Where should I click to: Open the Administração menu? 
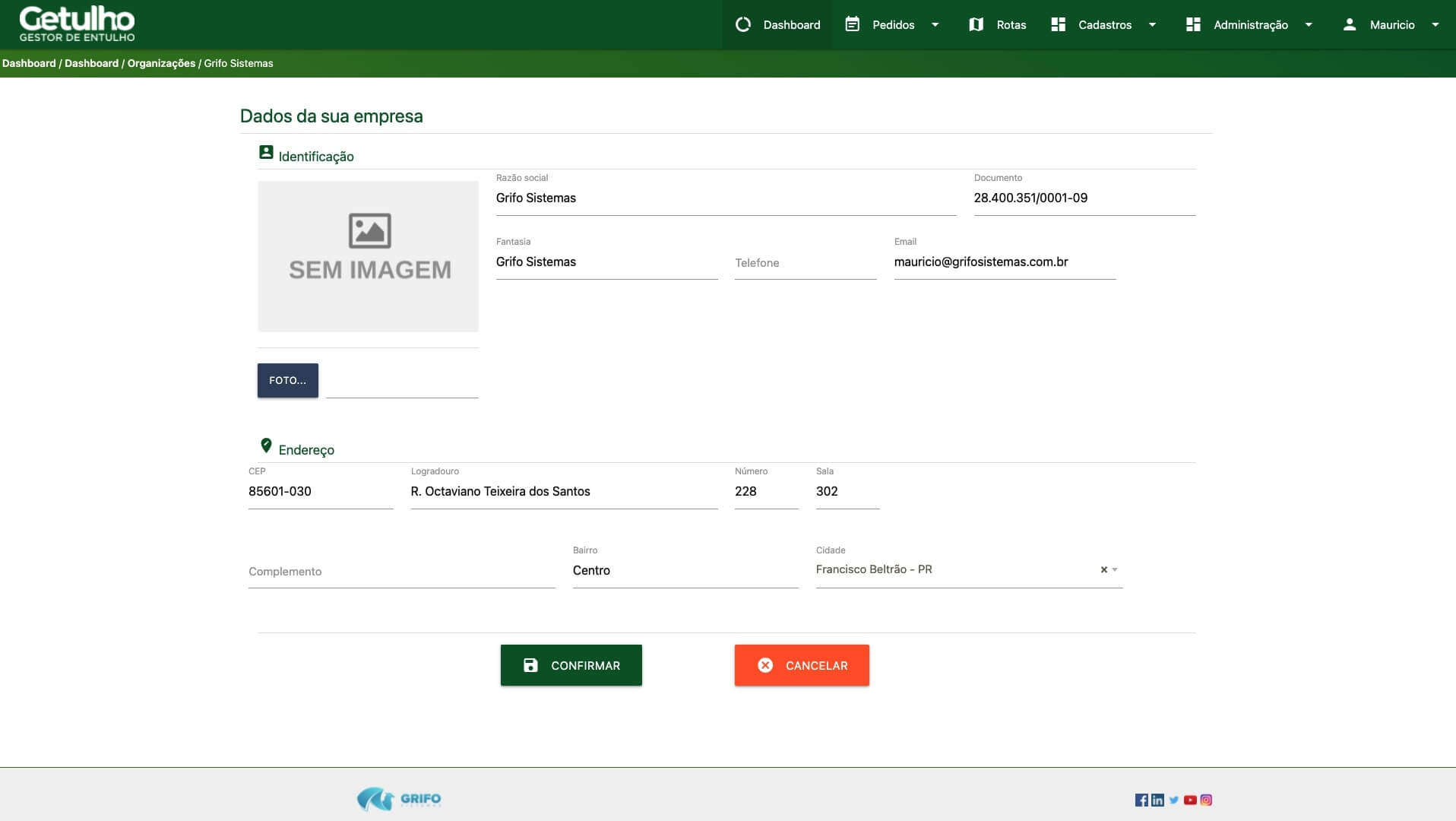(1250, 24)
